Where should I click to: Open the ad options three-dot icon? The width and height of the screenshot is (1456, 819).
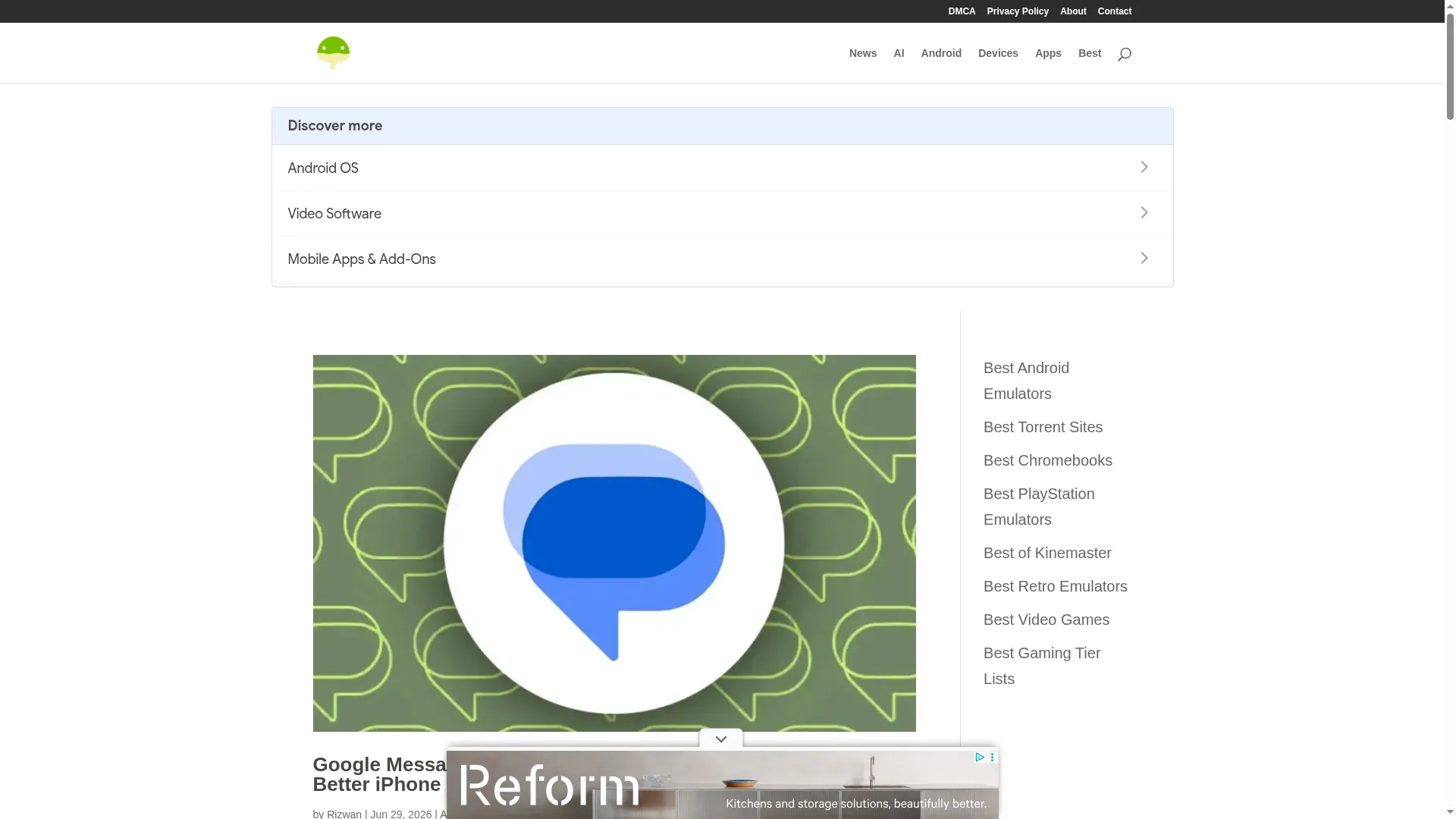click(992, 757)
